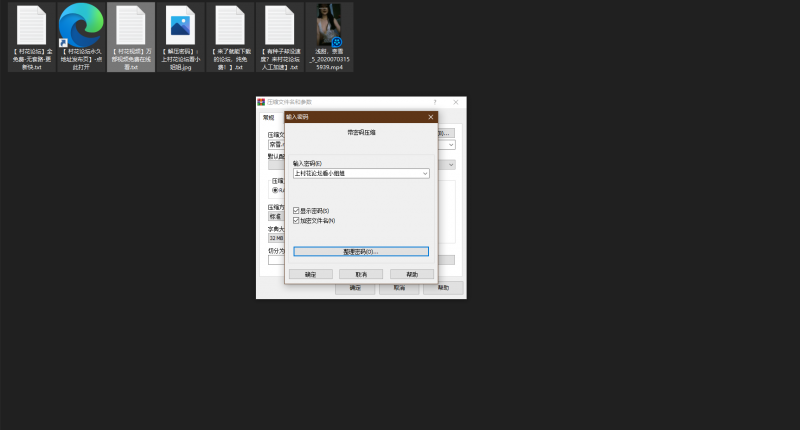Click the question mark help icon in the title bar
Image resolution: width=800 pixels, height=430 pixels.
tap(434, 102)
